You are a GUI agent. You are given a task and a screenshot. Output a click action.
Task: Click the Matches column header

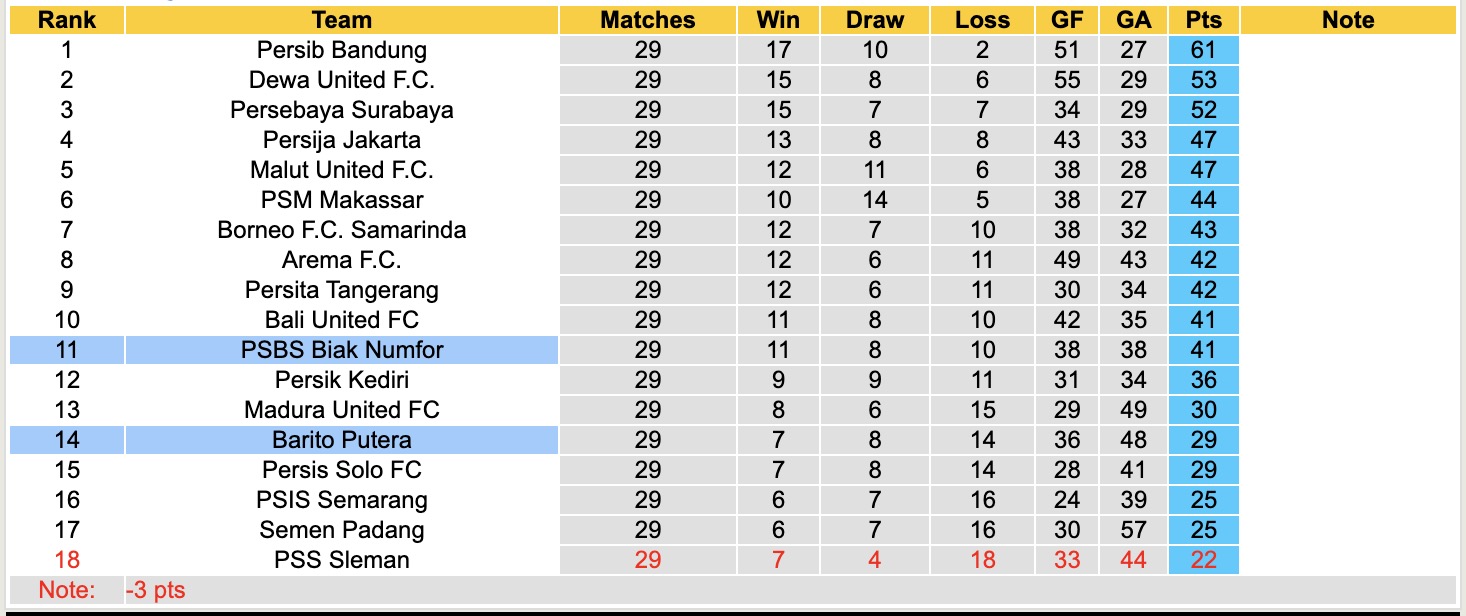(648, 20)
